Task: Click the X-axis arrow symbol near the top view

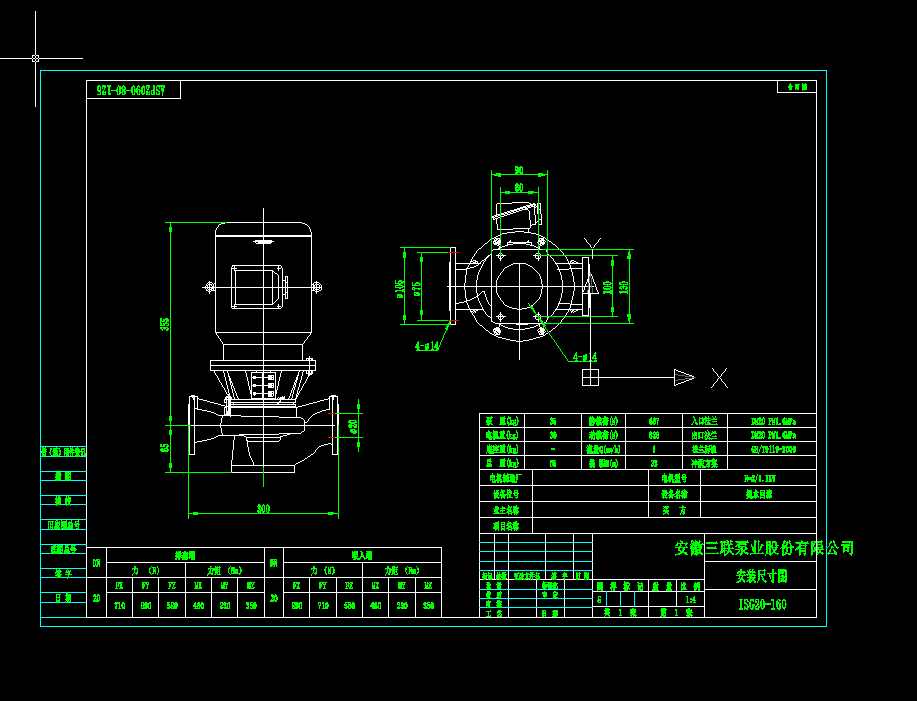Action: [685, 377]
